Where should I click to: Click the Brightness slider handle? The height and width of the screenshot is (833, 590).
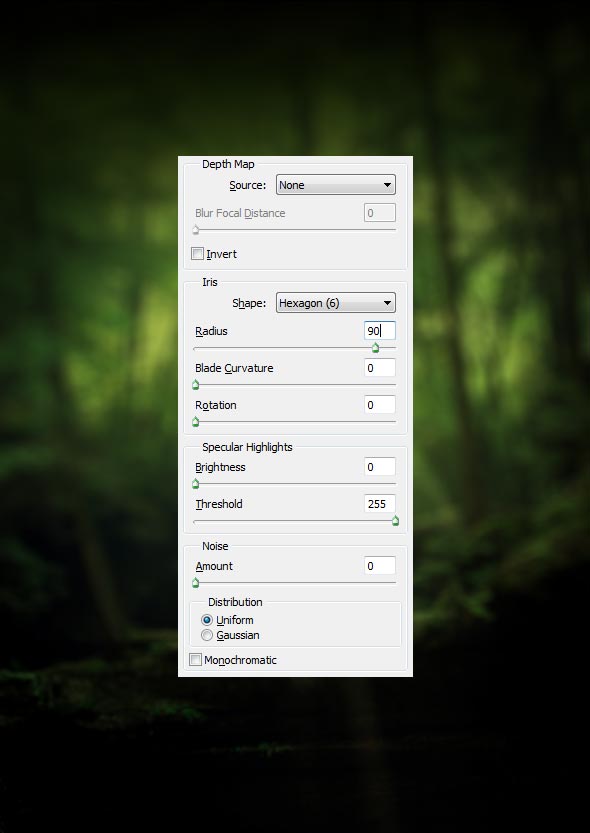(195, 484)
